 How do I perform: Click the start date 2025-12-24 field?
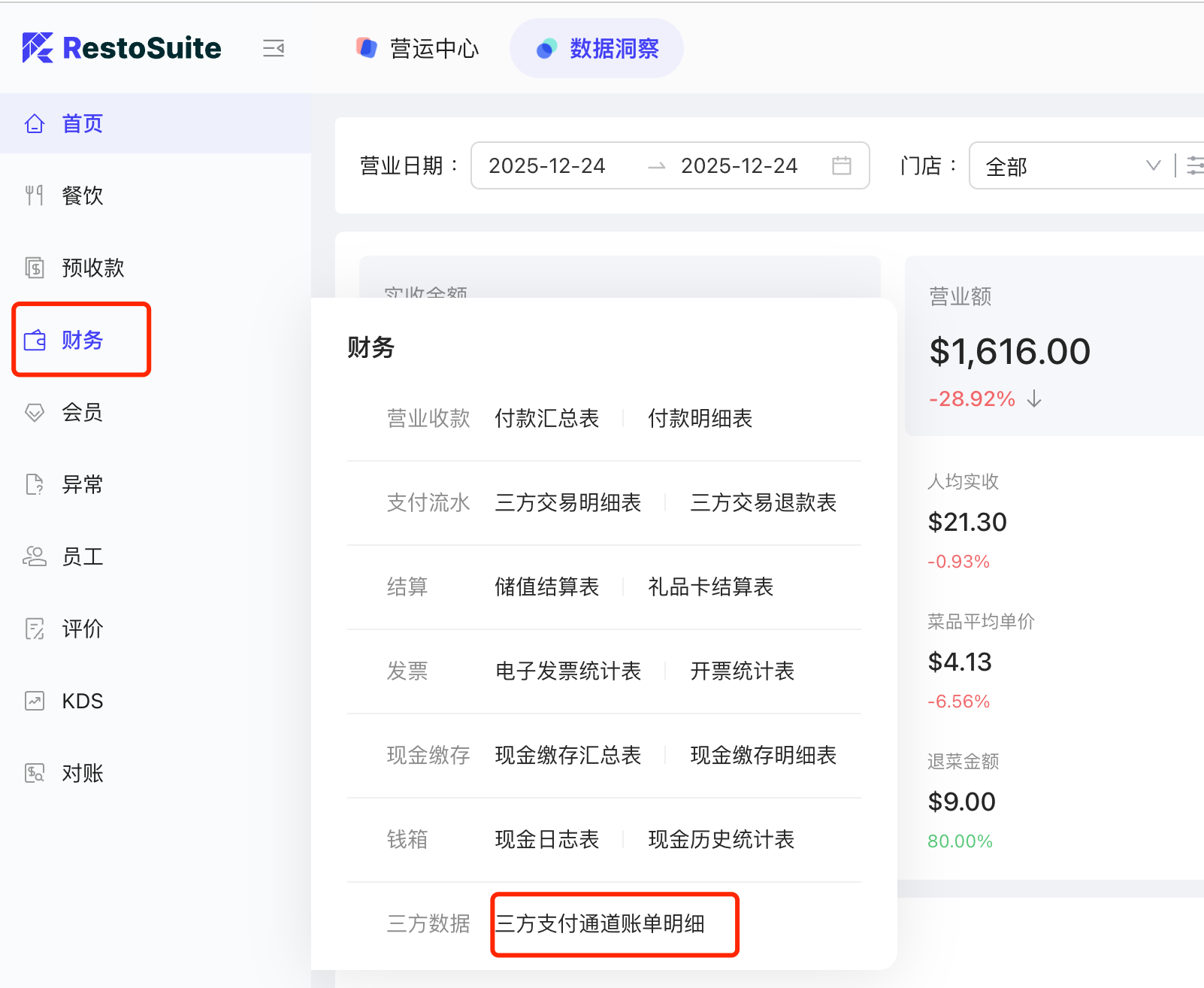547,165
